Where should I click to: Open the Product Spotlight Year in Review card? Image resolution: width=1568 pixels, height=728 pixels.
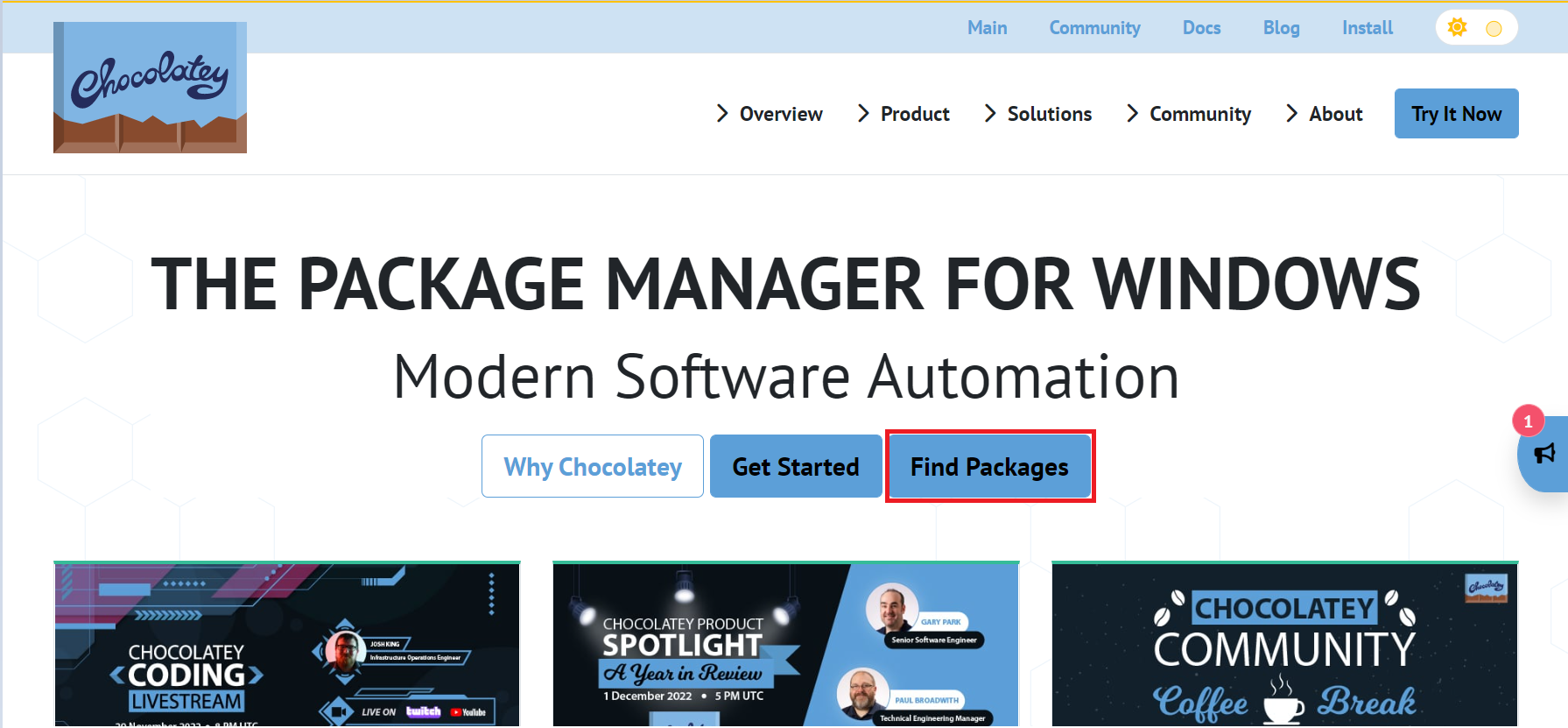tap(786, 645)
